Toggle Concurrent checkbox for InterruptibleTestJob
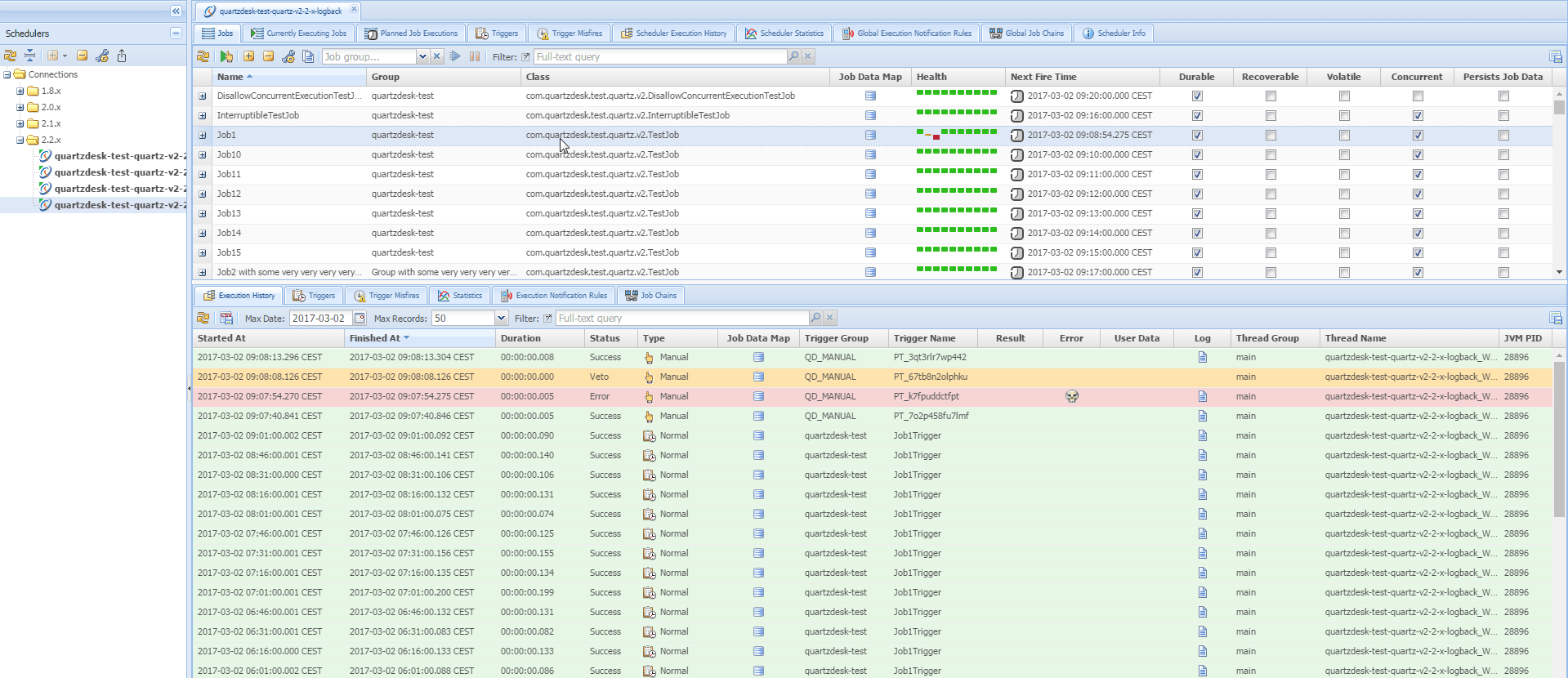The width and height of the screenshot is (1568, 678). (1418, 116)
